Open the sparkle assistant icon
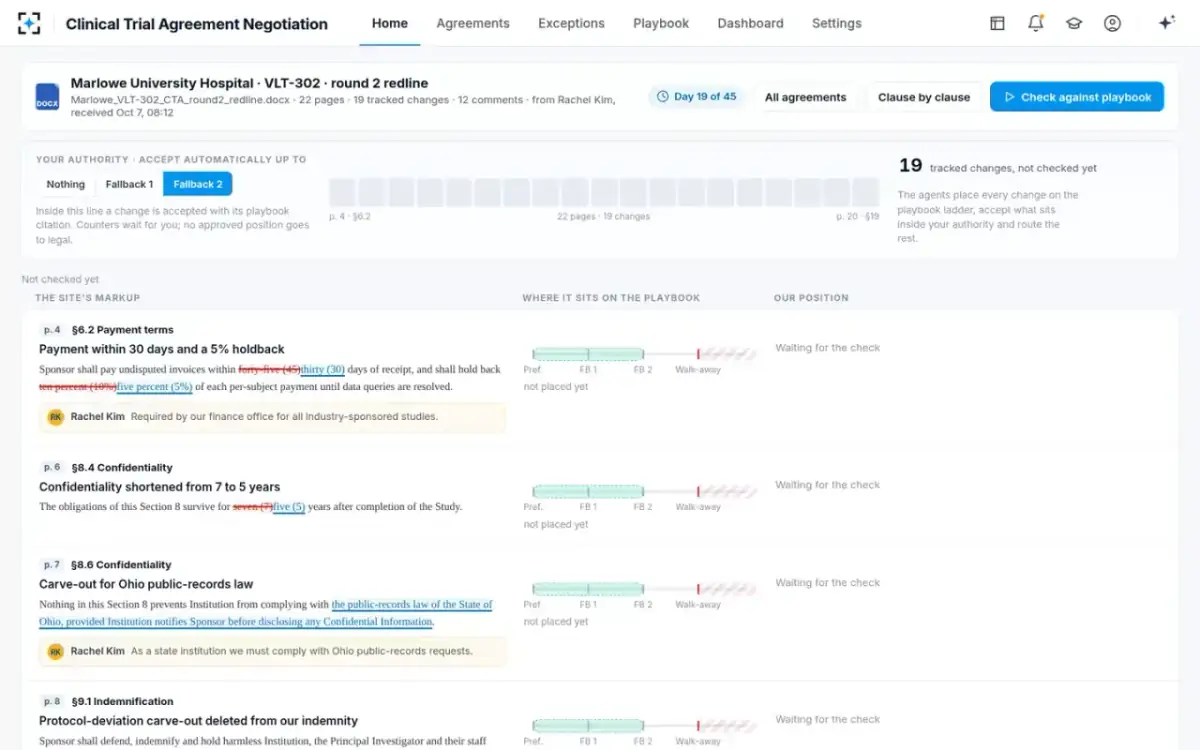1200x750 pixels. click(1166, 23)
